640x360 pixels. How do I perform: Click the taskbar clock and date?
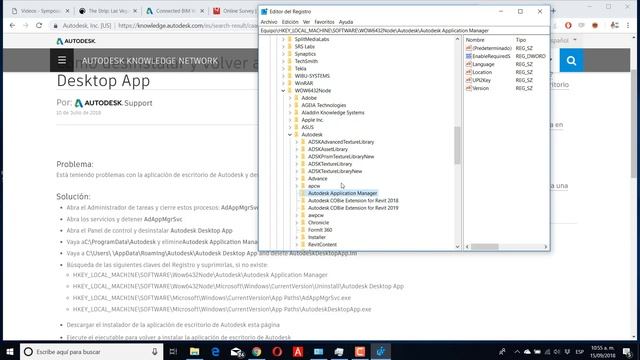tap(602, 351)
